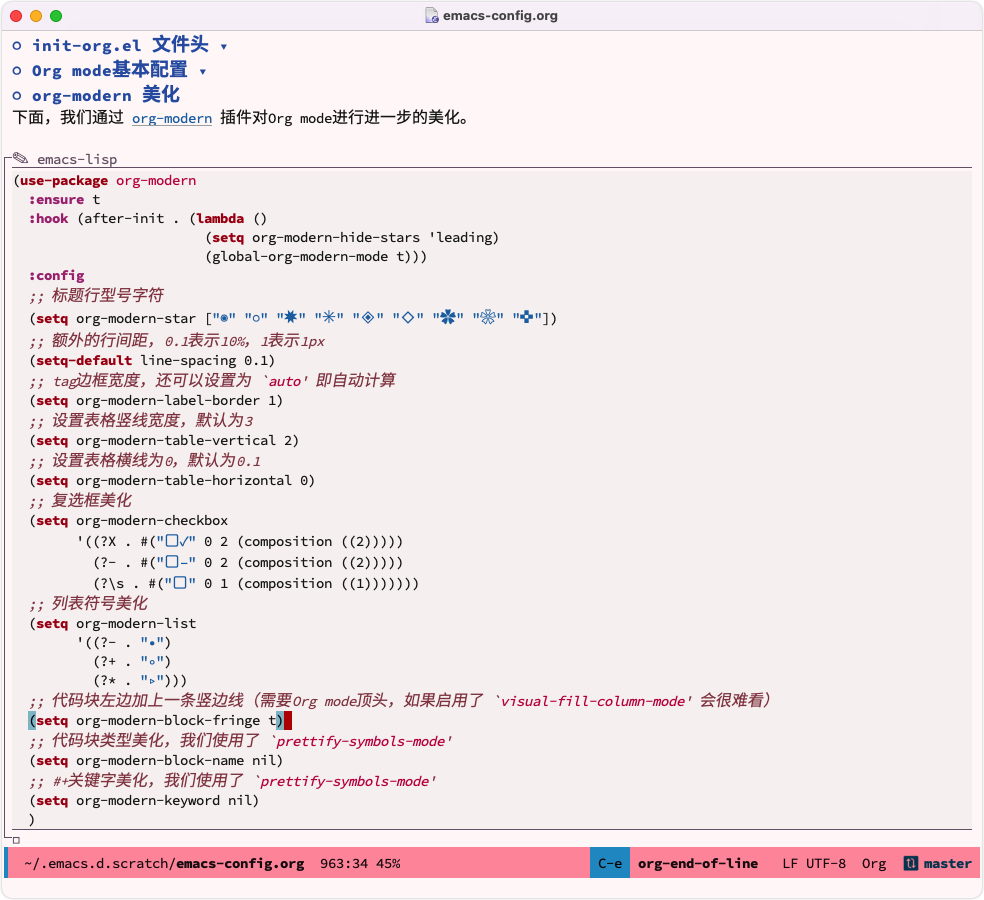Click the comment ;; 列表符号美化
The height and width of the screenshot is (900, 984).
88,603
